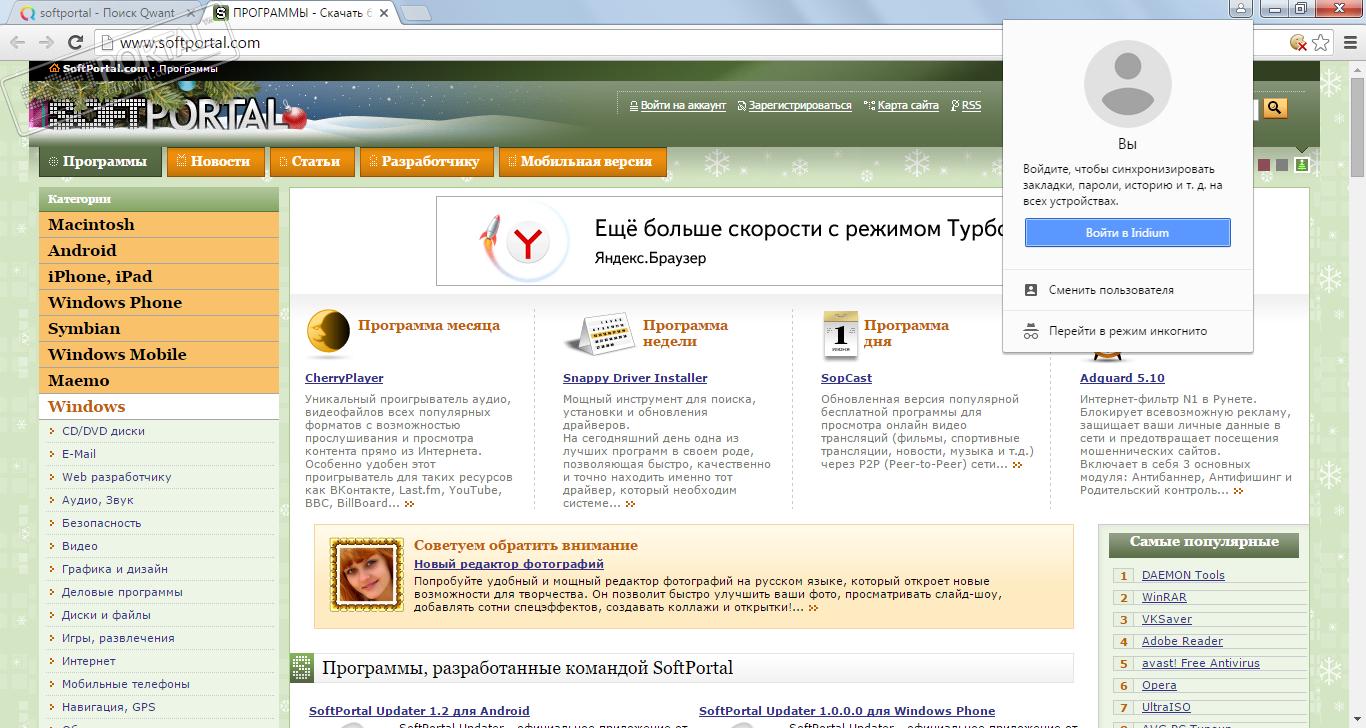
Task: Open the Мобильная версия navigation tab
Action: point(582,161)
